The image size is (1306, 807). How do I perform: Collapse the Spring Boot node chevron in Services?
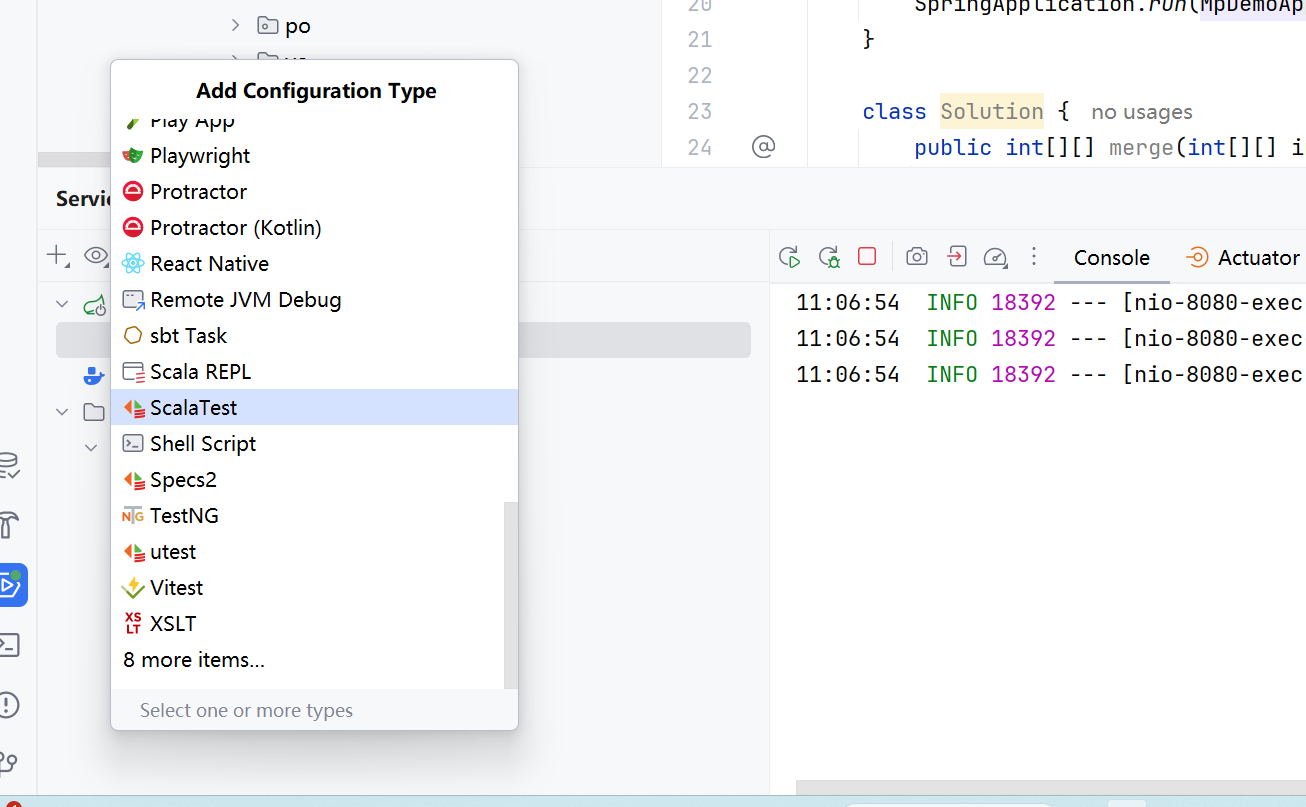[63, 304]
